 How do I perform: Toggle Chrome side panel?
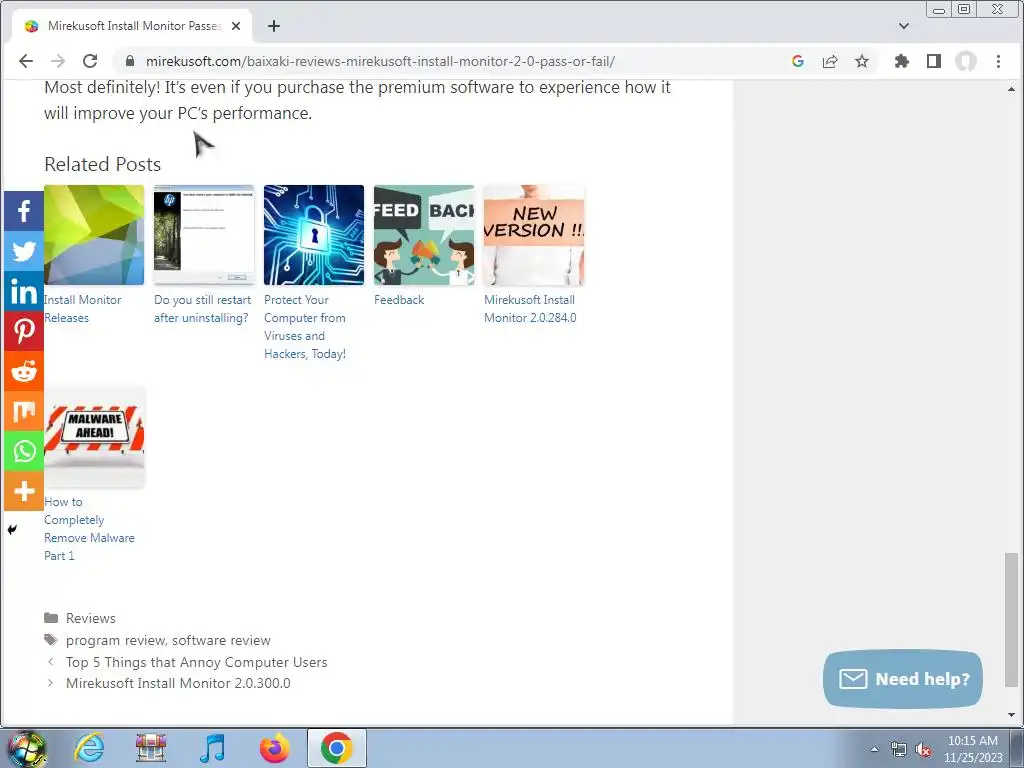pos(934,61)
